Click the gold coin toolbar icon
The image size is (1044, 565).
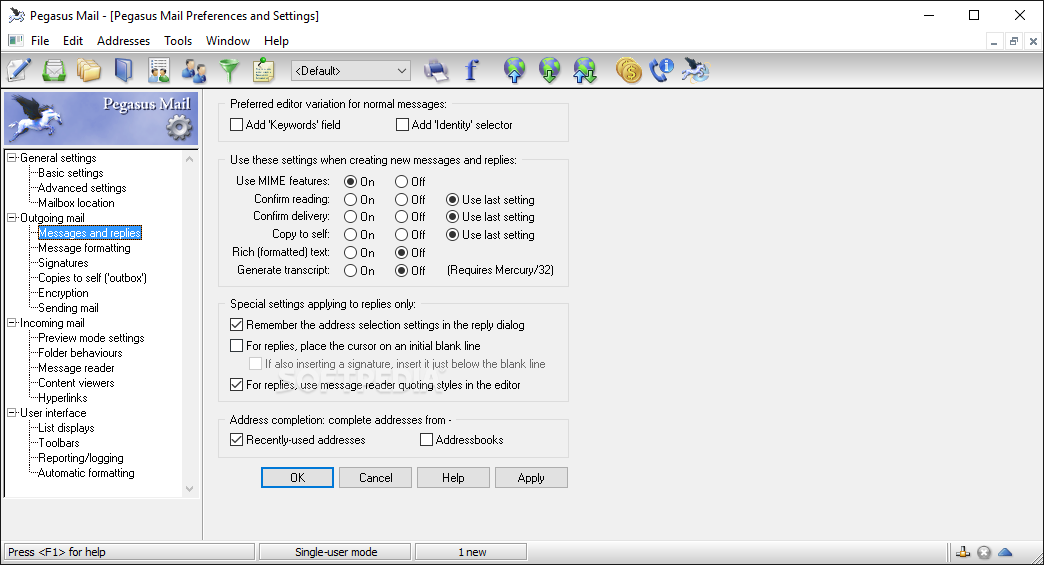point(628,70)
